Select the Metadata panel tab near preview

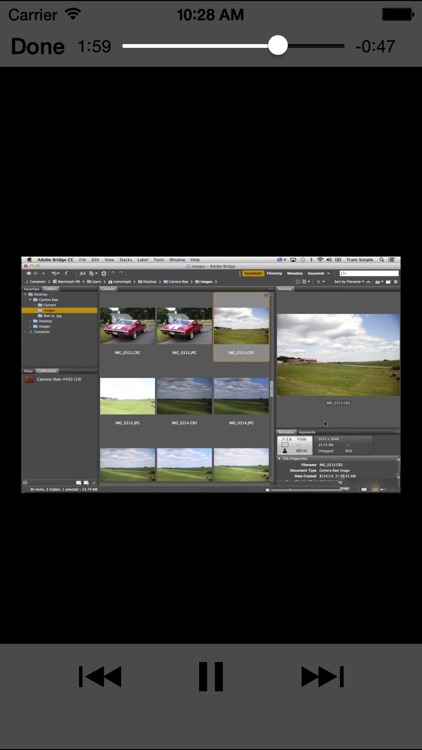[x=286, y=432]
